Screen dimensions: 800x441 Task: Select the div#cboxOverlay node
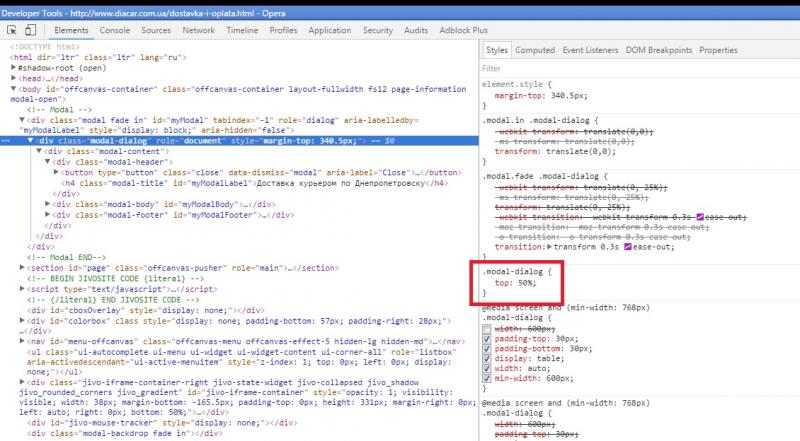coord(145,310)
